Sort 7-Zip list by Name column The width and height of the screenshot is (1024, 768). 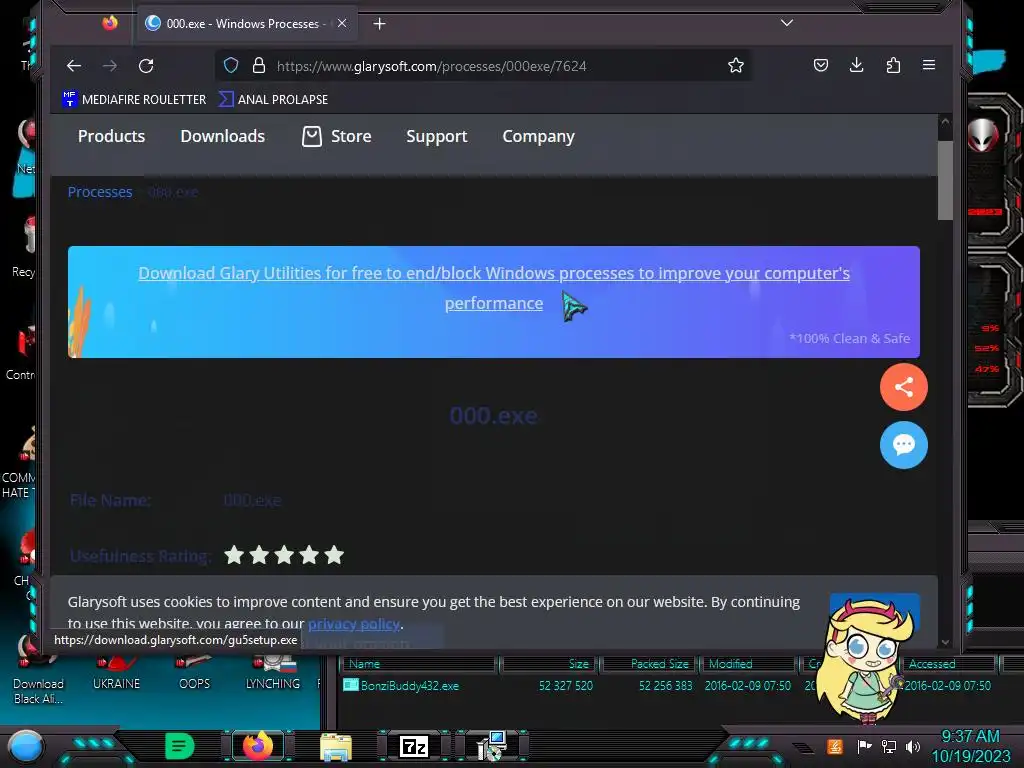pos(419,664)
